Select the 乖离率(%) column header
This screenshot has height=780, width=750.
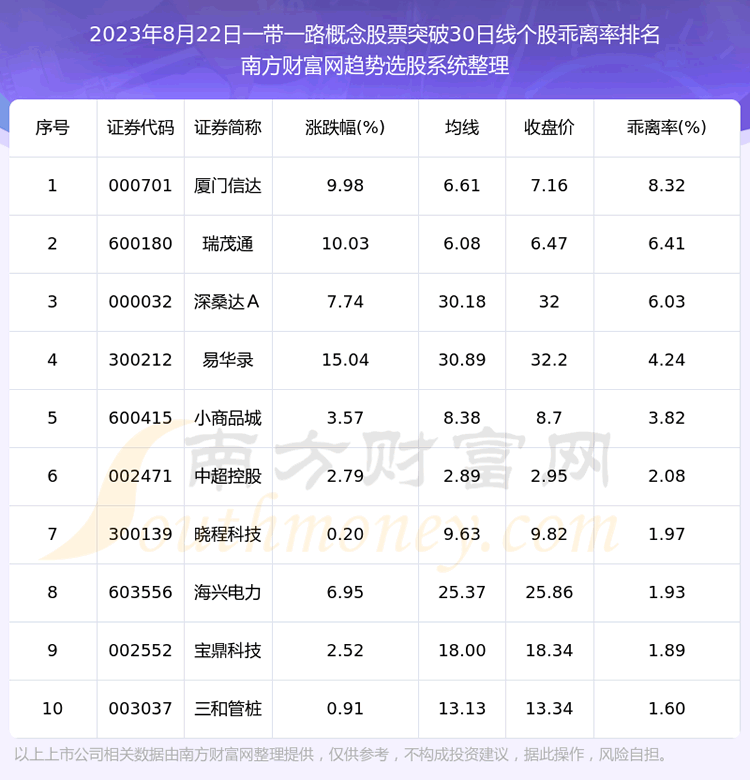click(x=666, y=128)
